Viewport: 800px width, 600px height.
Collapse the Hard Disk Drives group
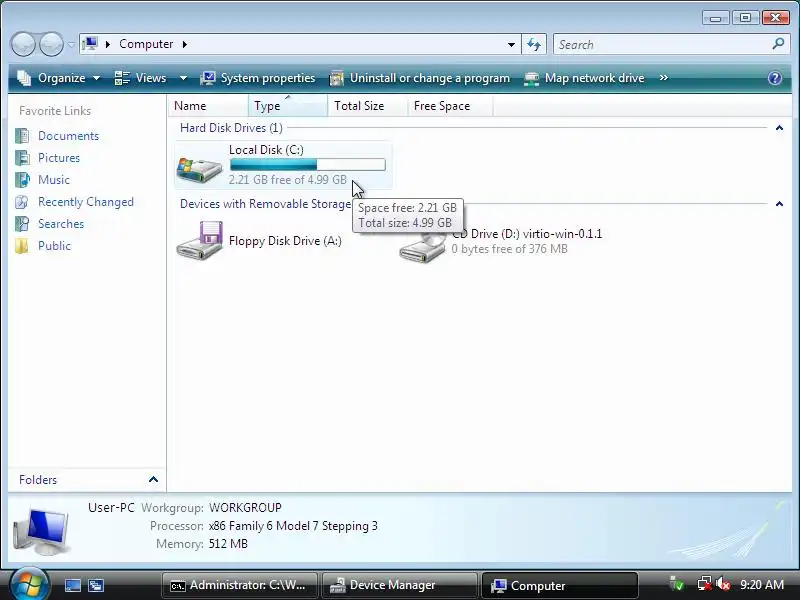point(779,128)
